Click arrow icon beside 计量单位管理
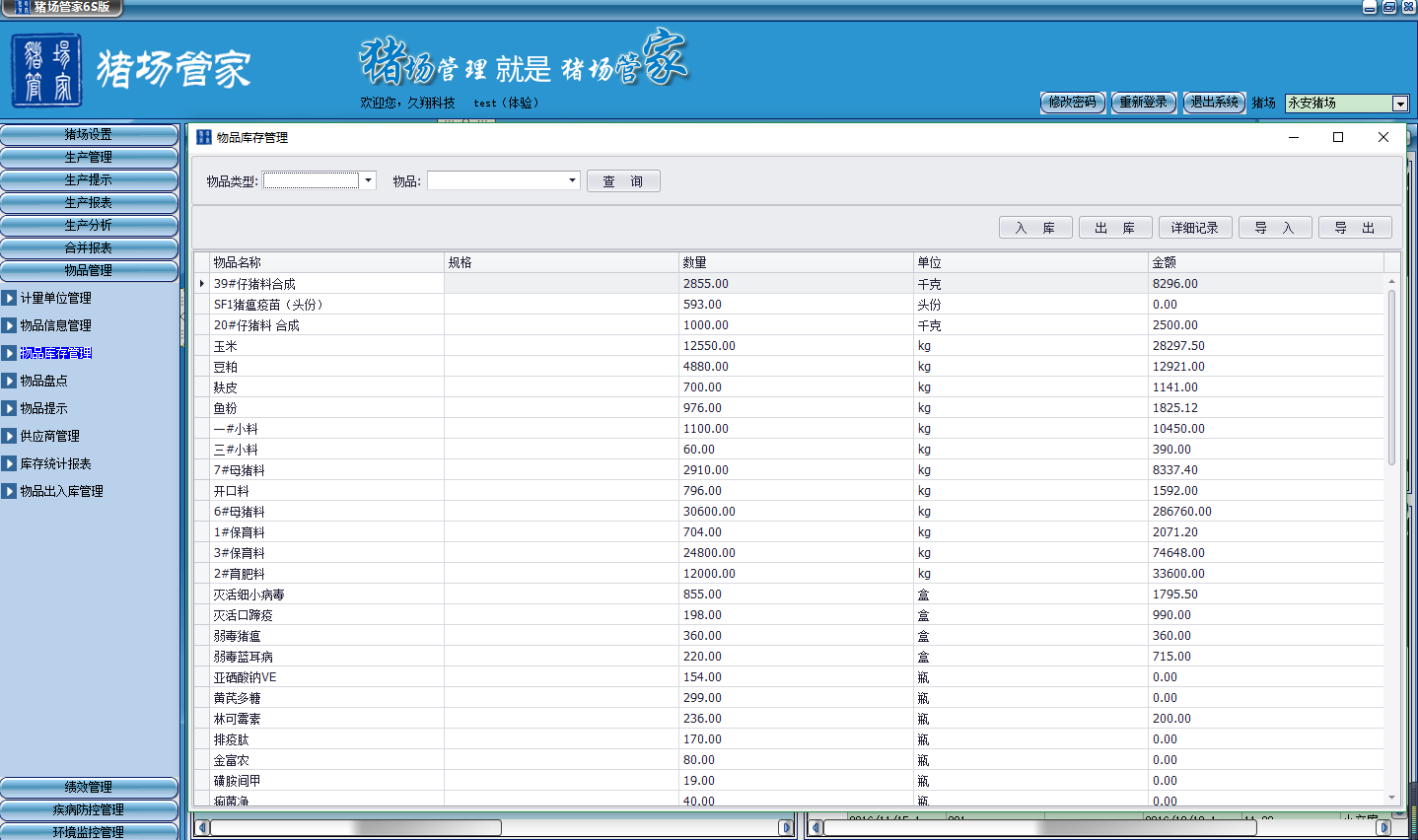Image resolution: width=1418 pixels, height=840 pixels. point(9,298)
